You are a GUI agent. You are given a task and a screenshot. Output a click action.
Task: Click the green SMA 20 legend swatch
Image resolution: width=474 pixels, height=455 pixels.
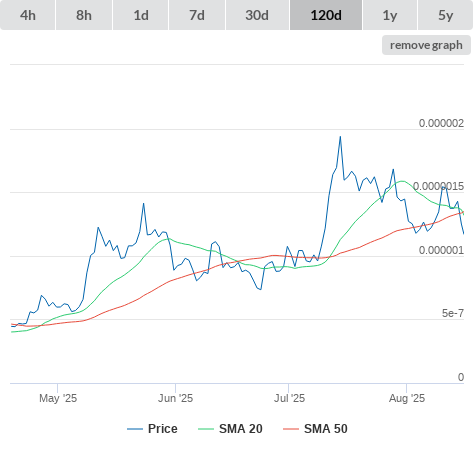(206, 429)
